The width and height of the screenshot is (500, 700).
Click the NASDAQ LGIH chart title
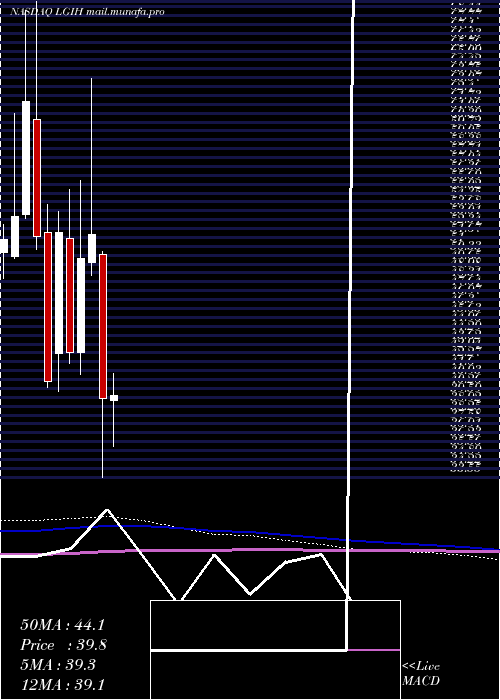pyautogui.click(x=87, y=12)
